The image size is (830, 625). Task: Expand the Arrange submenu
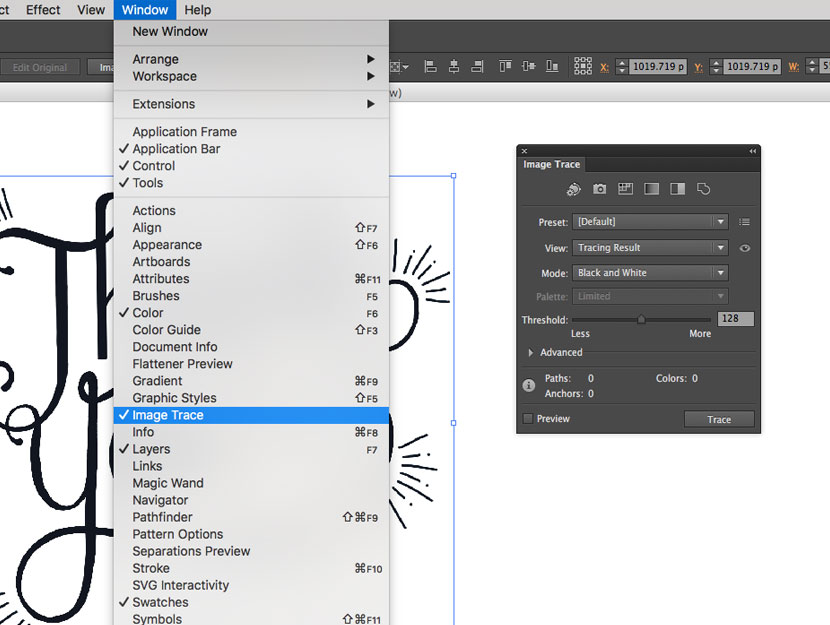coord(251,59)
